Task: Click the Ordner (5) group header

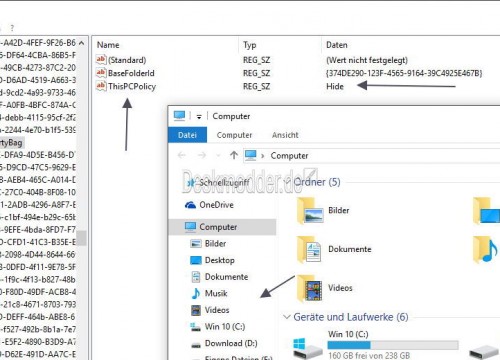Action: tap(317, 182)
